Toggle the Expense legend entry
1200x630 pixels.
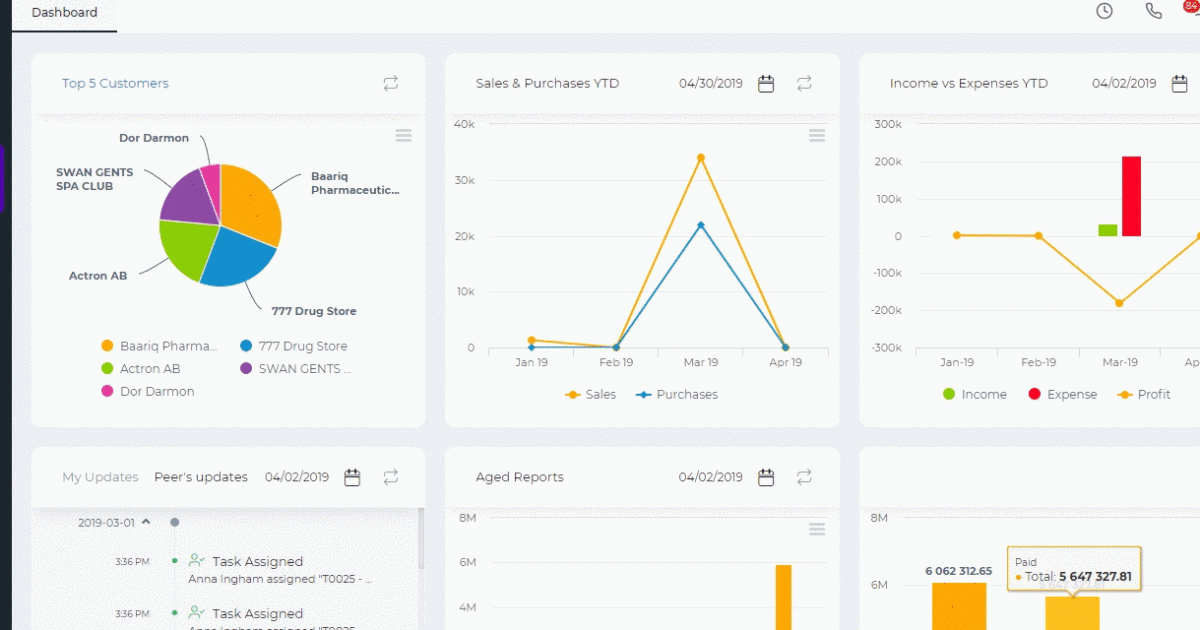click(1063, 395)
